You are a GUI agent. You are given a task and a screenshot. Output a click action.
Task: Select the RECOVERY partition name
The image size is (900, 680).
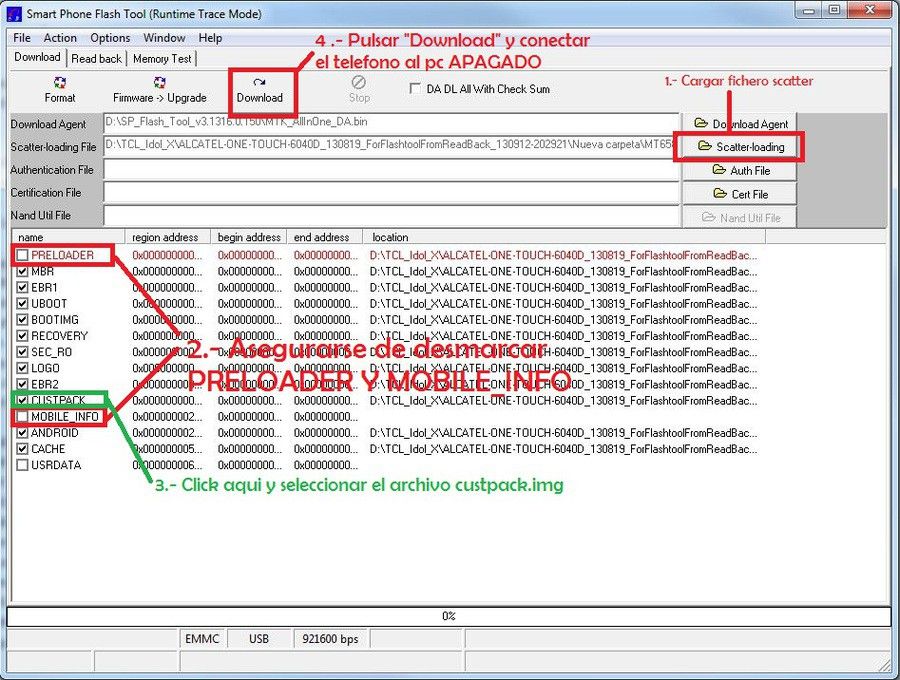[59, 336]
